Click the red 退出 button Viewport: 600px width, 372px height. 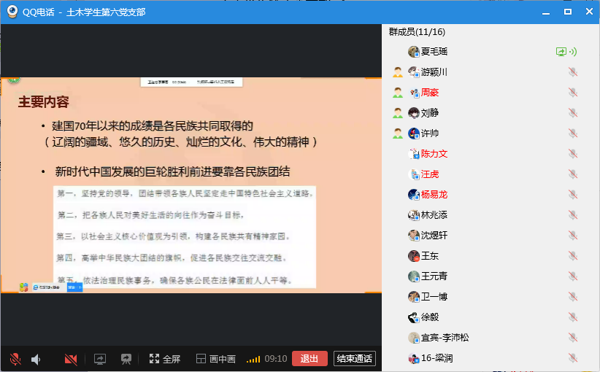pos(310,359)
